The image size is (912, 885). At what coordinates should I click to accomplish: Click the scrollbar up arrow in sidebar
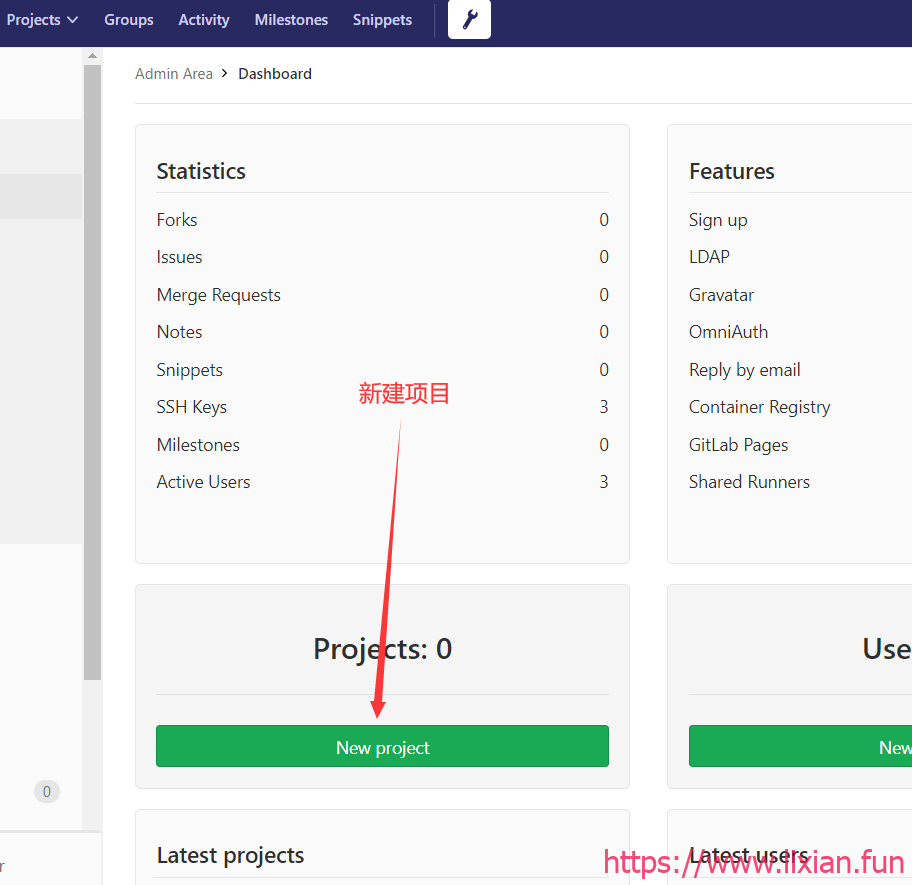pos(92,55)
